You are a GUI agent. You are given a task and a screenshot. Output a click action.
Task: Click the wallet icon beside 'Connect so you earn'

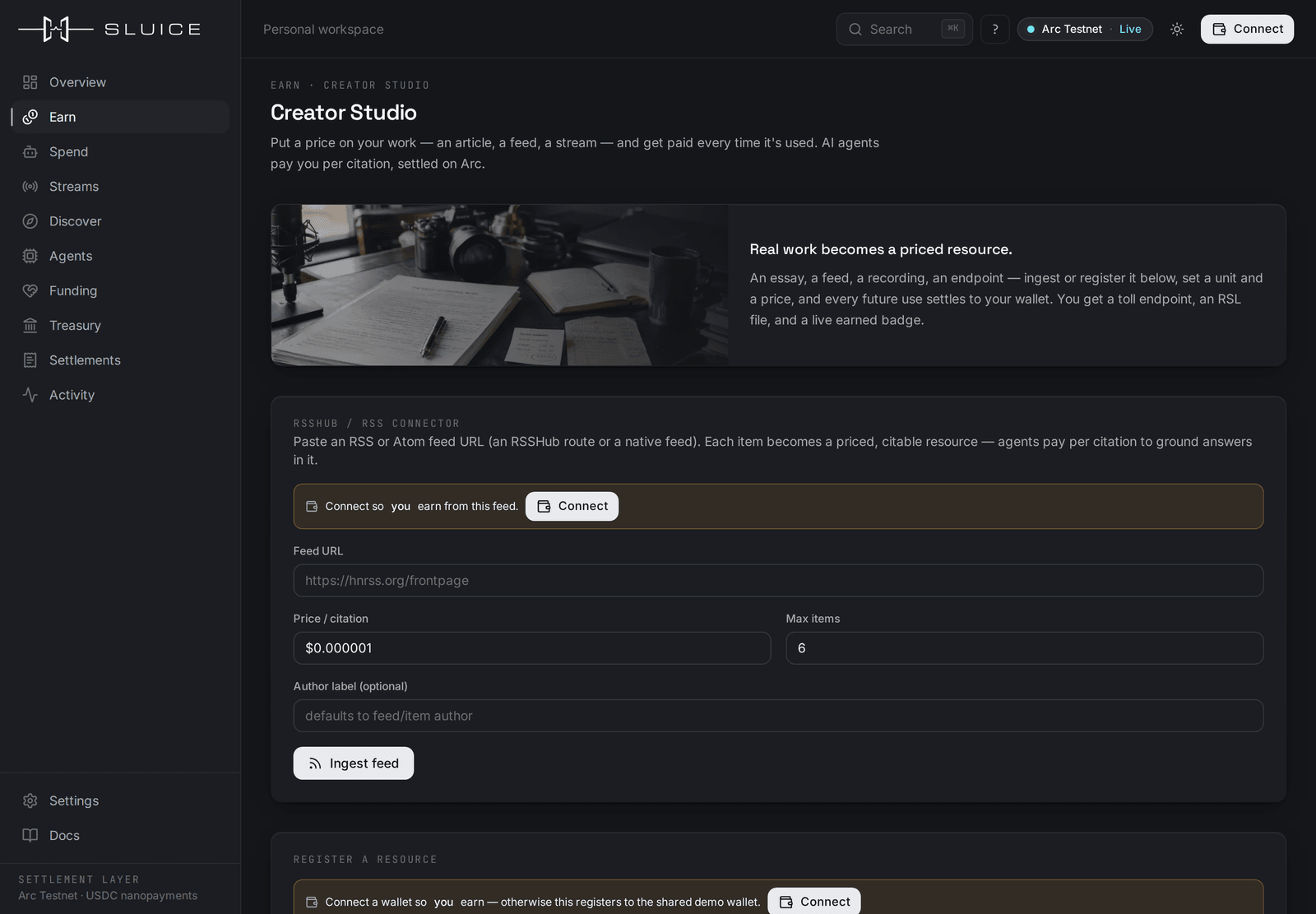pyautogui.click(x=312, y=506)
